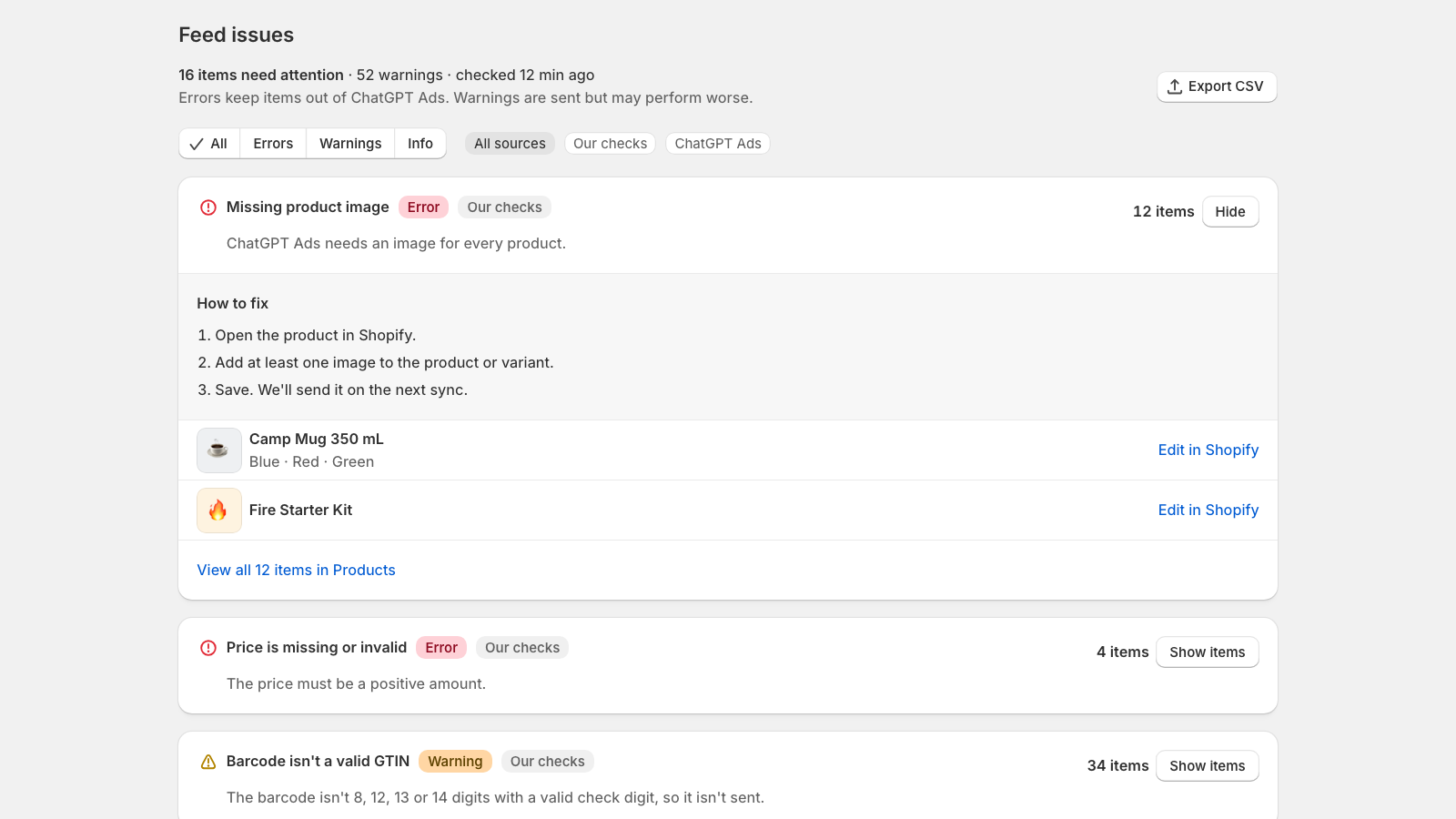Click the Feed issues heading
This screenshot has height=819, width=1456.
coord(236,35)
